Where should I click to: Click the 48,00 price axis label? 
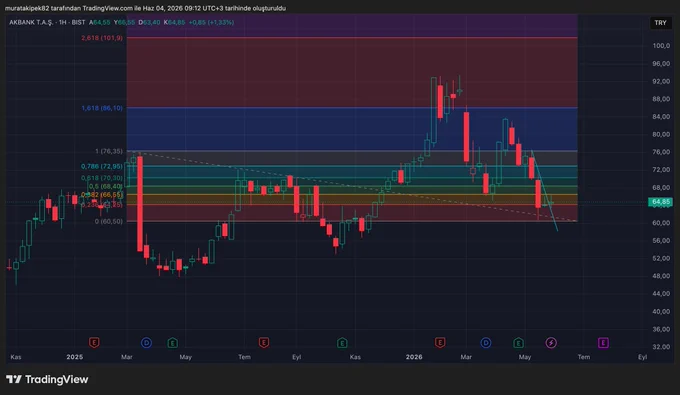(x=661, y=276)
